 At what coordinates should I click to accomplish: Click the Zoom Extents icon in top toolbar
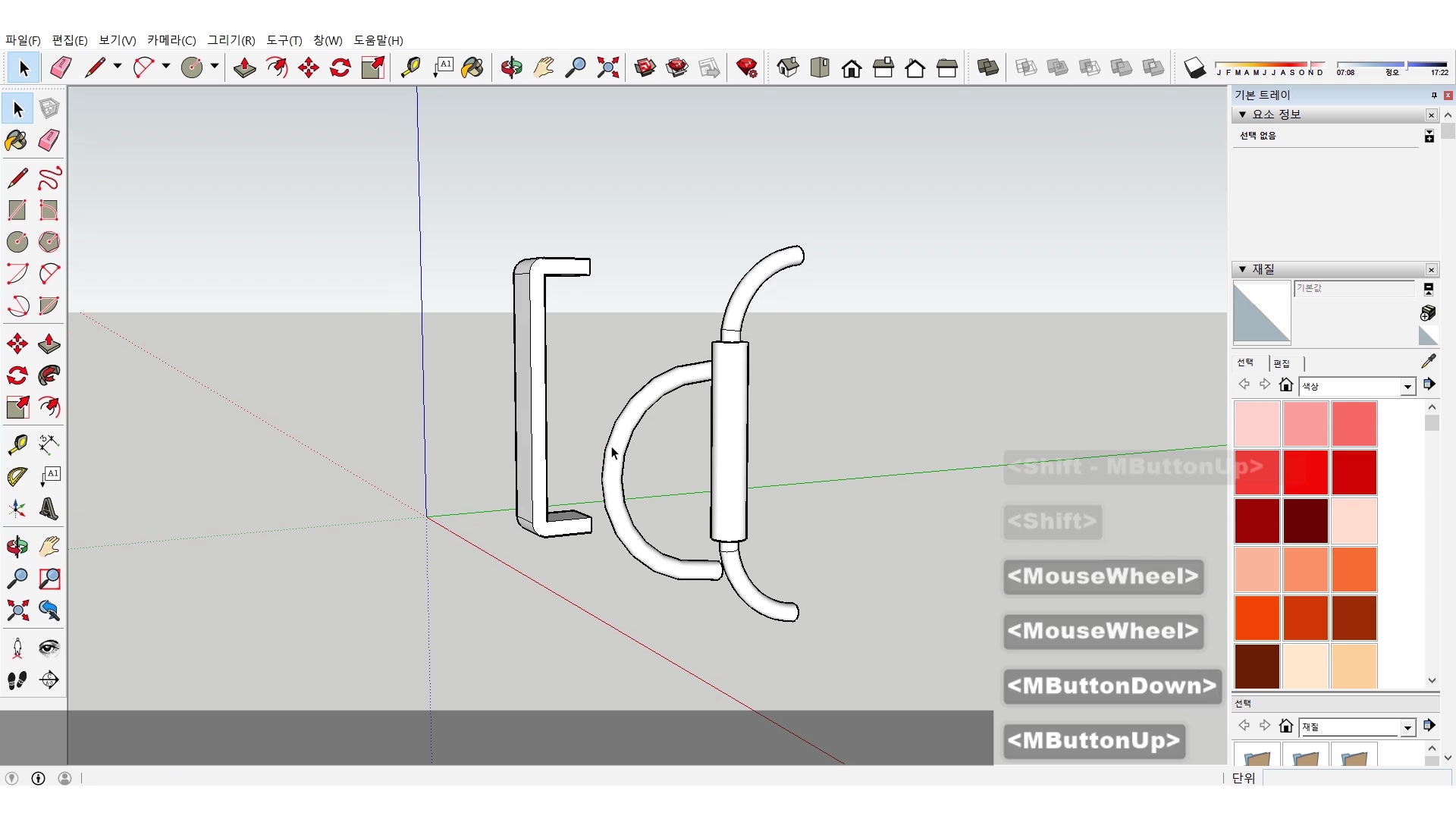click(607, 68)
